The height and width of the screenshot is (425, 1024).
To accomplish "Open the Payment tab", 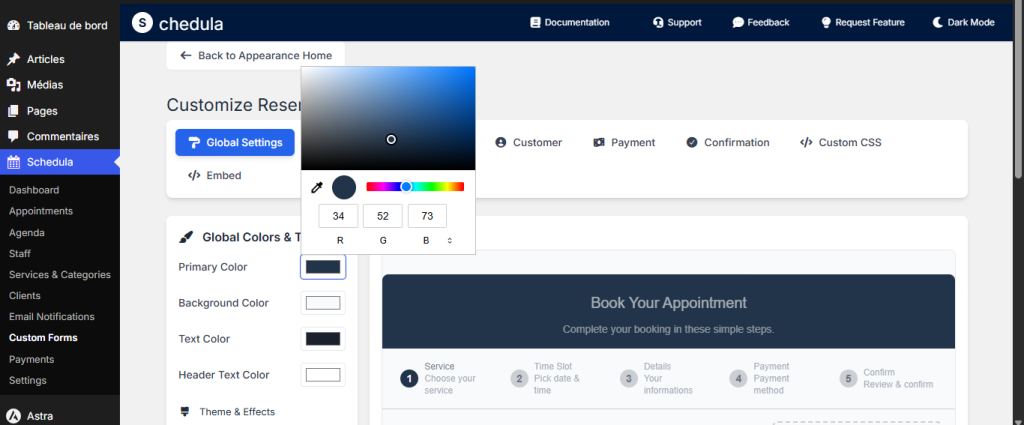I will [x=623, y=142].
